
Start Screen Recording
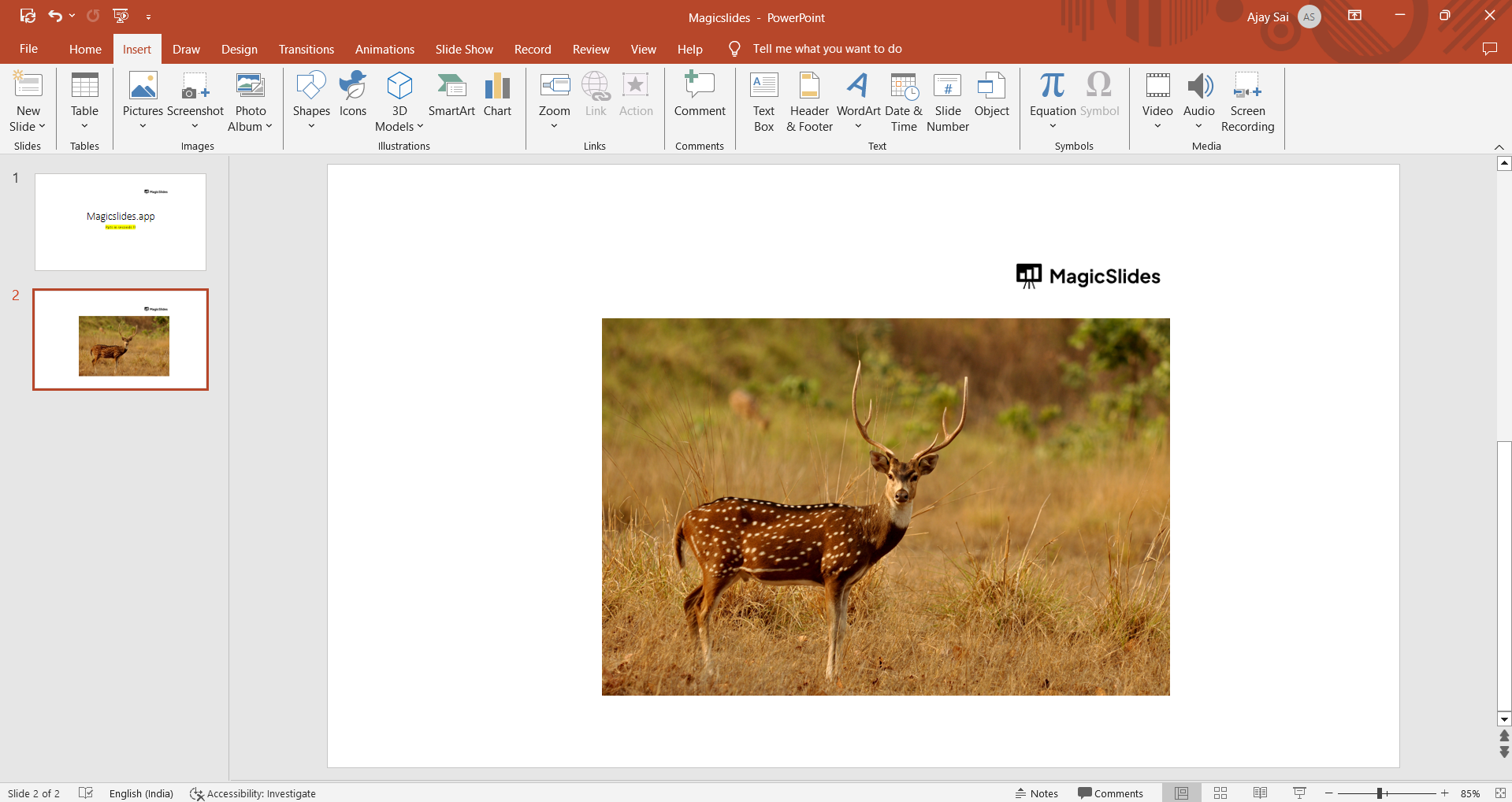(1247, 102)
